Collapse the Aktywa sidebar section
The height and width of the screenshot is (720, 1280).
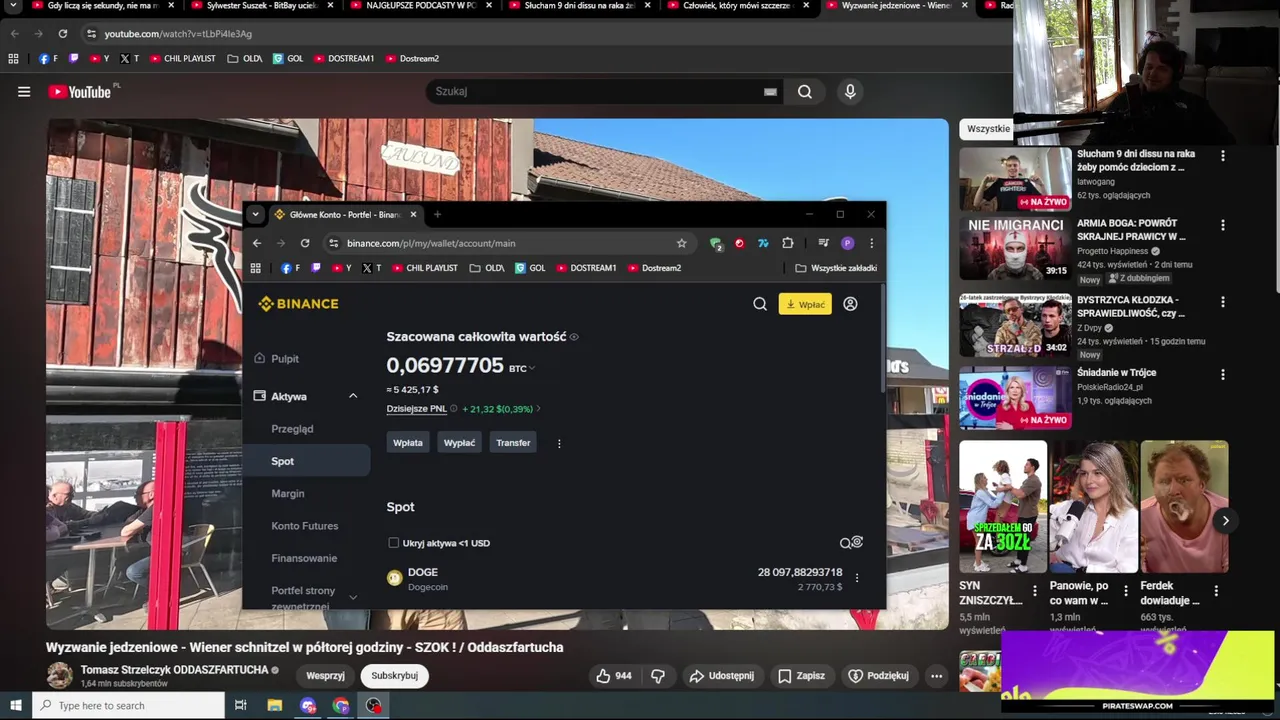tap(353, 397)
